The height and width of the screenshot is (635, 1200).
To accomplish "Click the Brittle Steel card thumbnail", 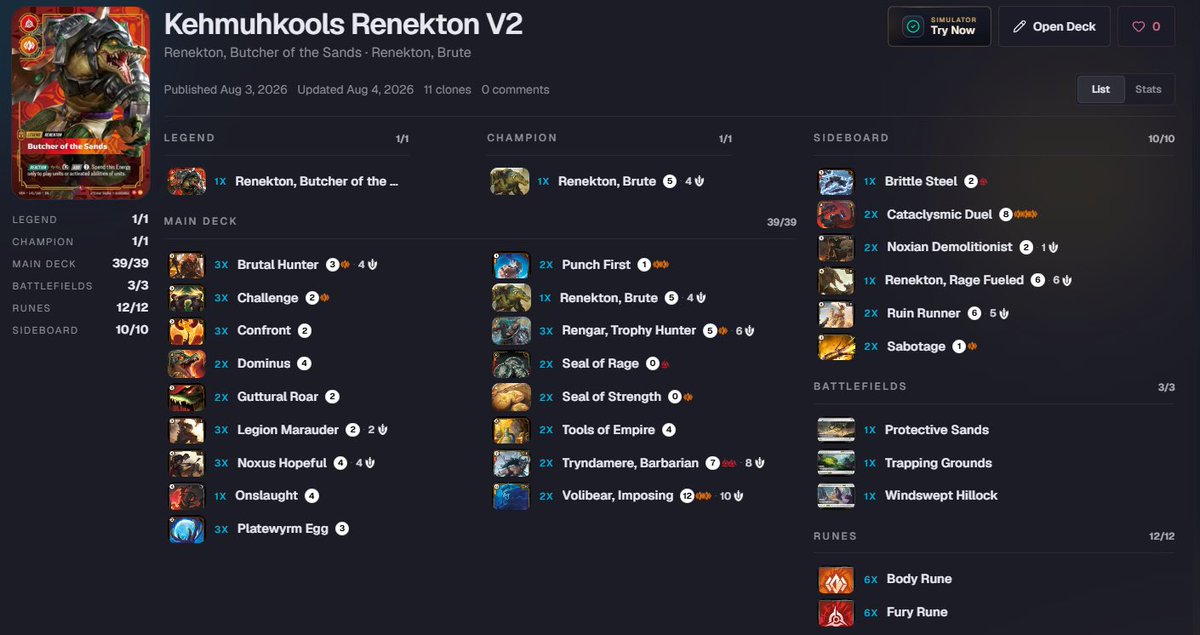I will tap(836, 182).
